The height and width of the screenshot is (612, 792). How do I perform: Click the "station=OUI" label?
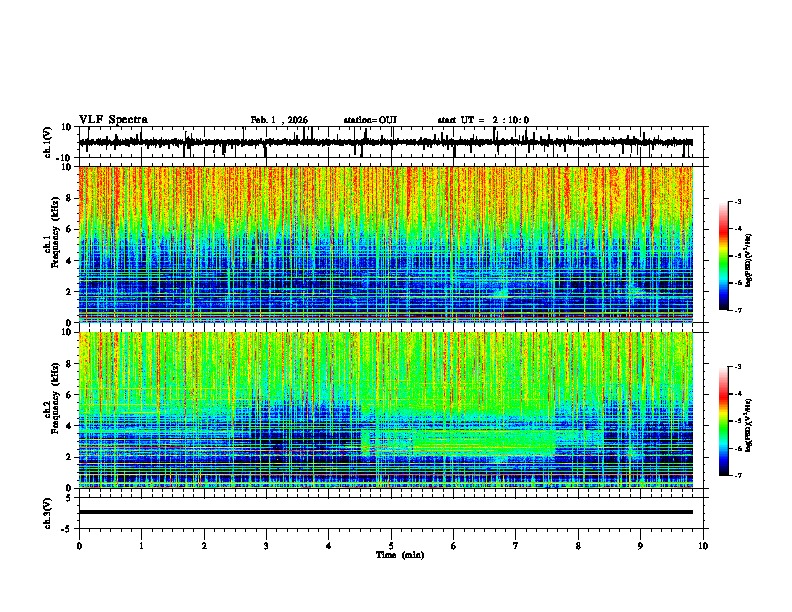(x=370, y=120)
